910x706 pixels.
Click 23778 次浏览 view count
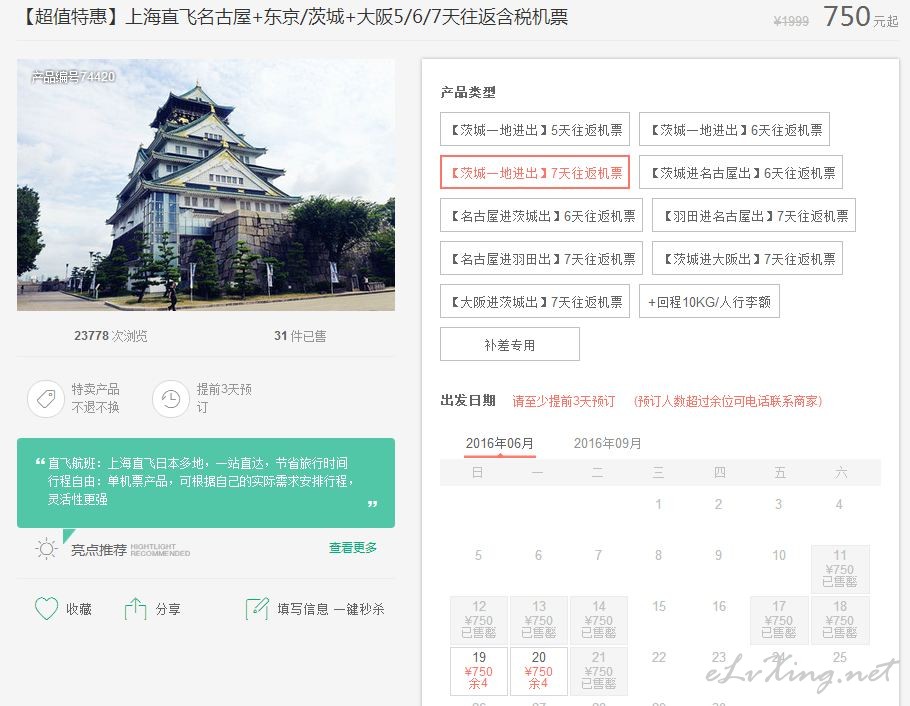[x=110, y=336]
